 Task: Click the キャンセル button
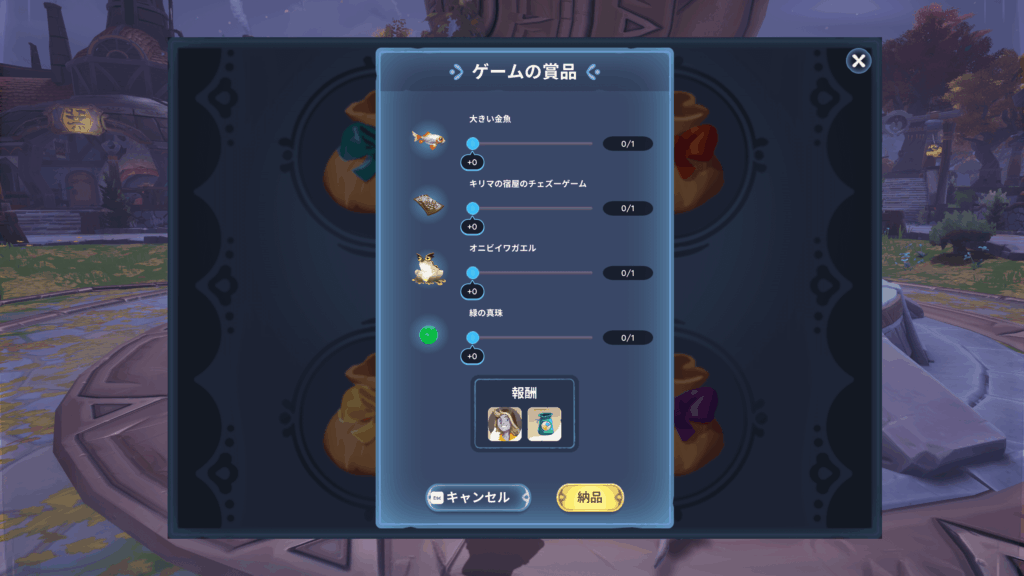coord(478,498)
